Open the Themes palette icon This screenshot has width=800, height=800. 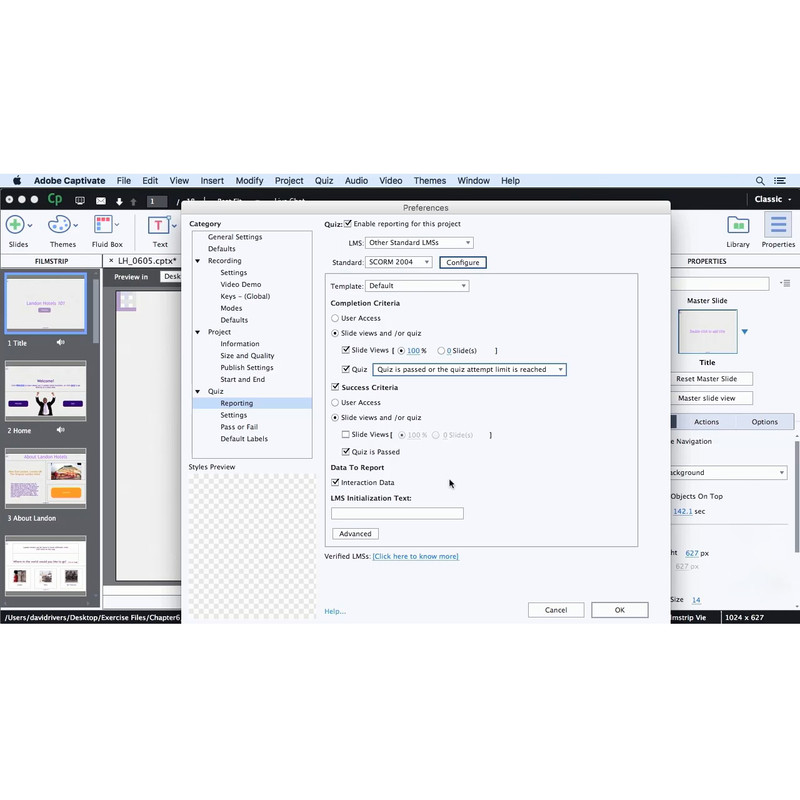coord(62,225)
